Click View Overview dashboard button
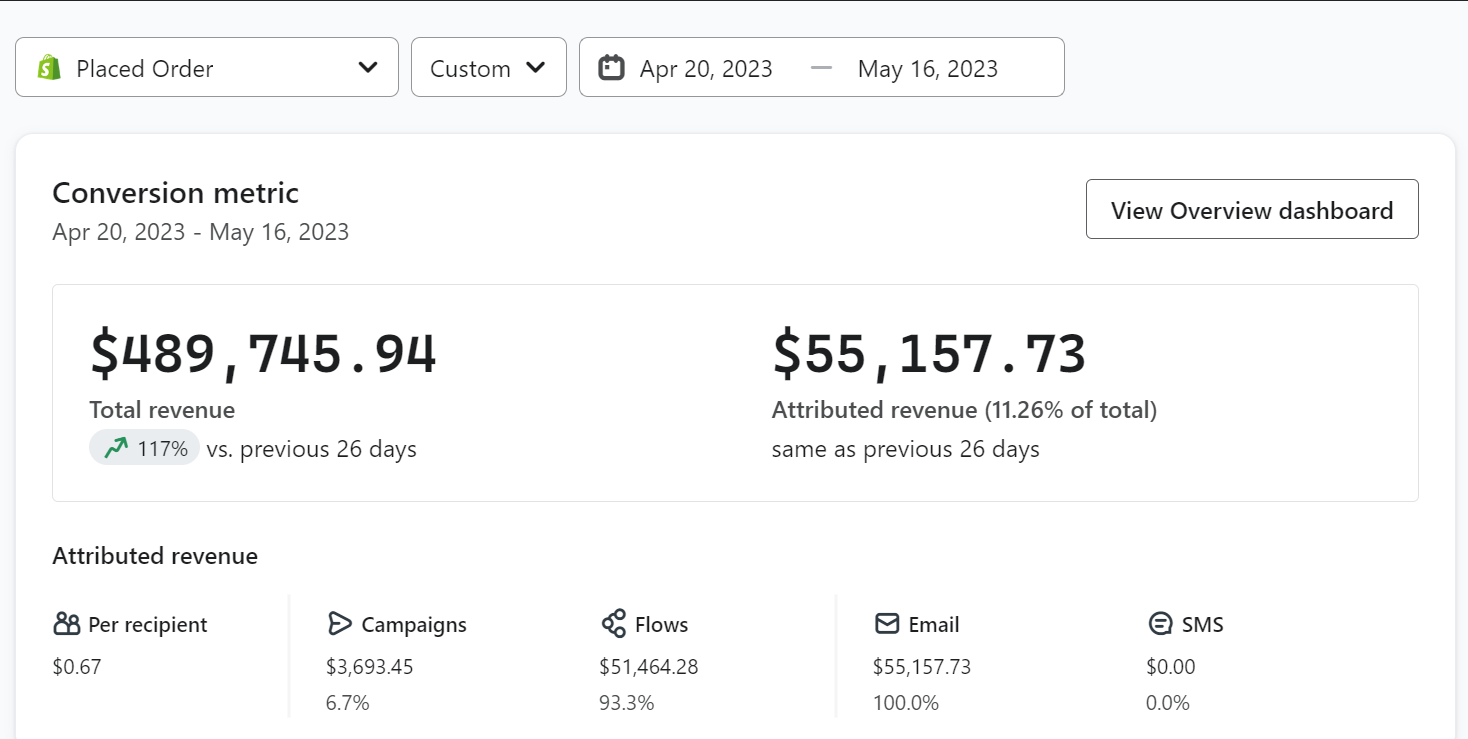 1252,209
